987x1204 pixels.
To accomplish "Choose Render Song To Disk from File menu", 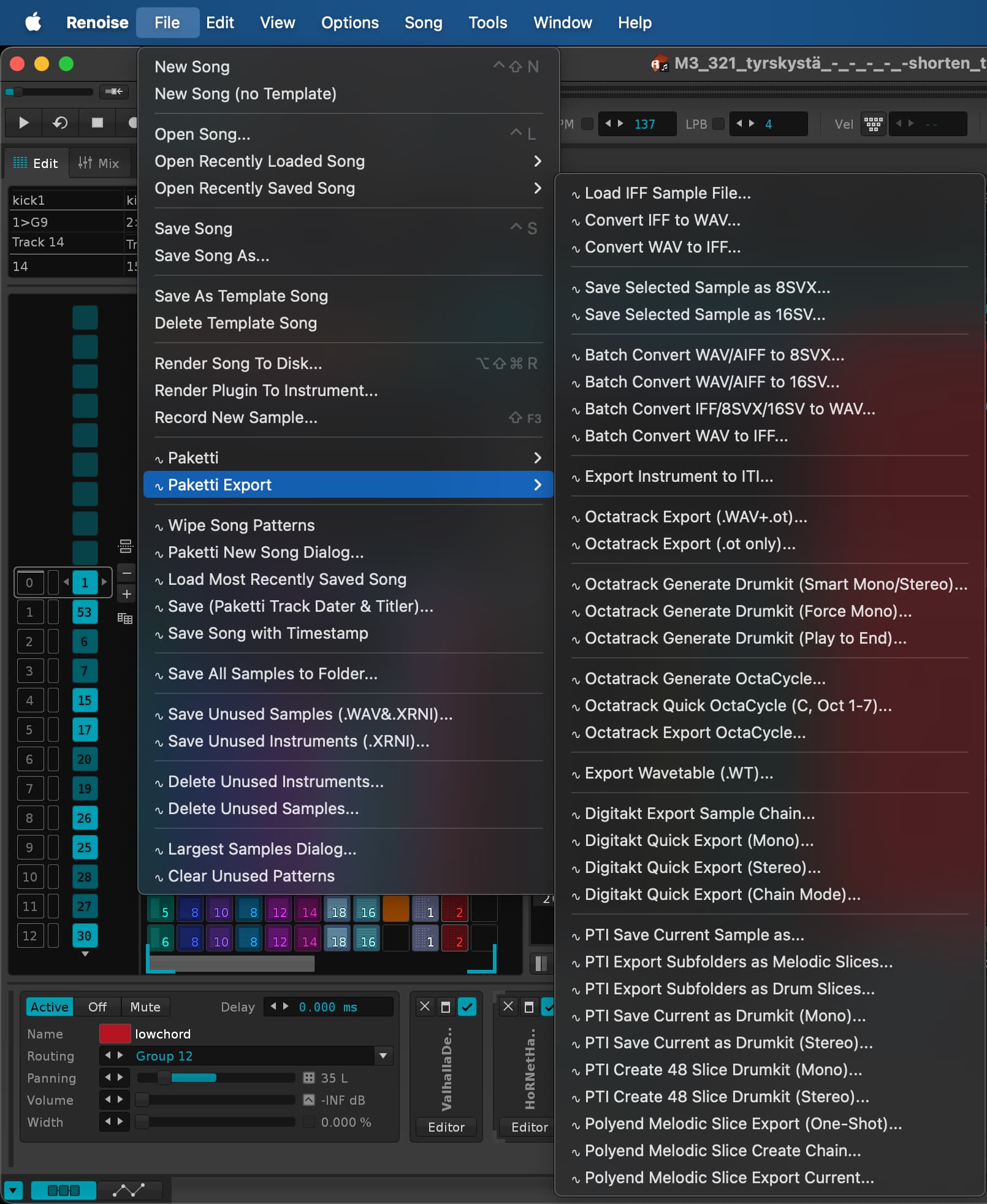I will tap(238, 364).
